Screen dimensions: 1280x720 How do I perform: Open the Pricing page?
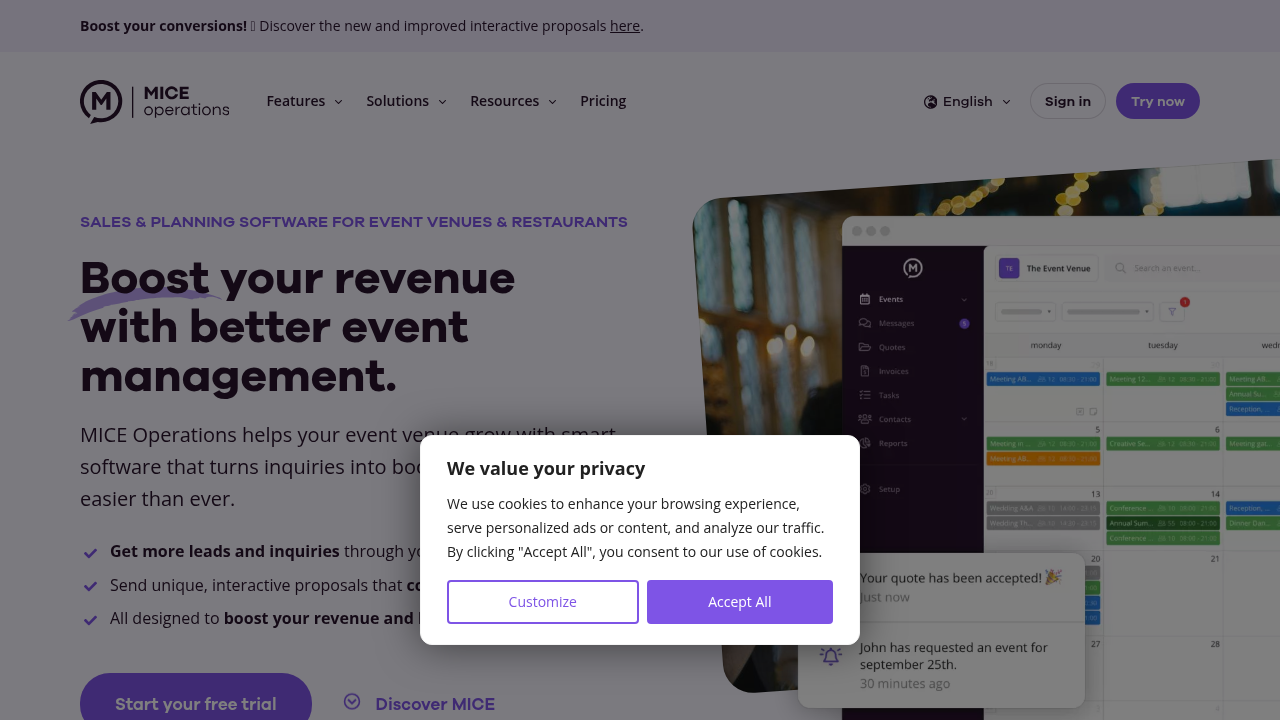click(603, 101)
